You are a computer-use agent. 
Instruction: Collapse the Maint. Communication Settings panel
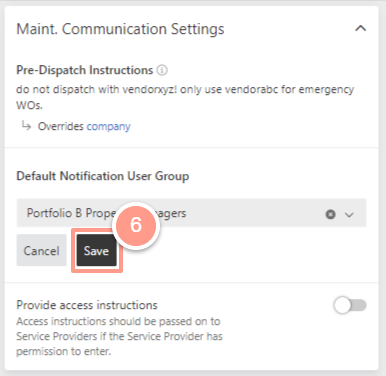point(360,29)
